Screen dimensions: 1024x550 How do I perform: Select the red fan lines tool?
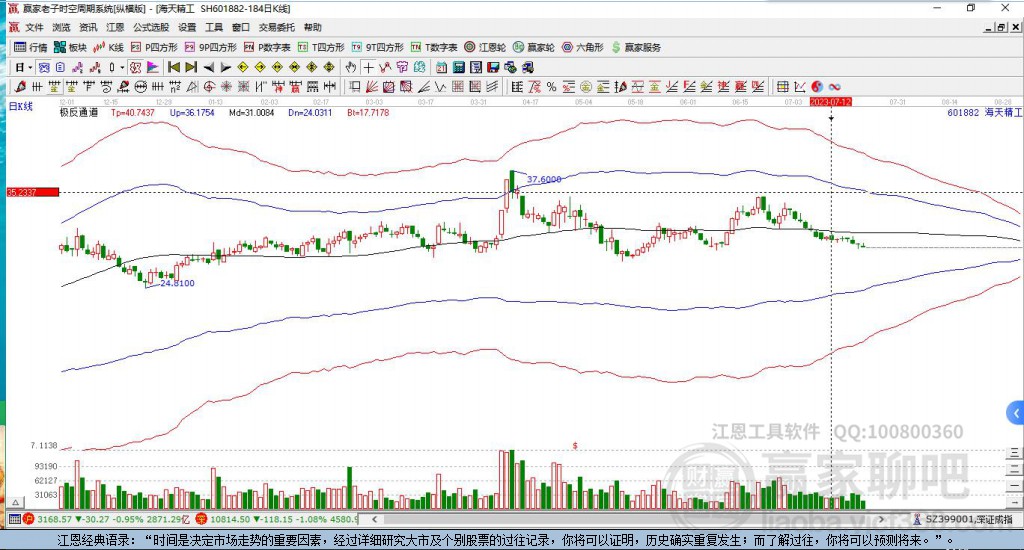372,87
